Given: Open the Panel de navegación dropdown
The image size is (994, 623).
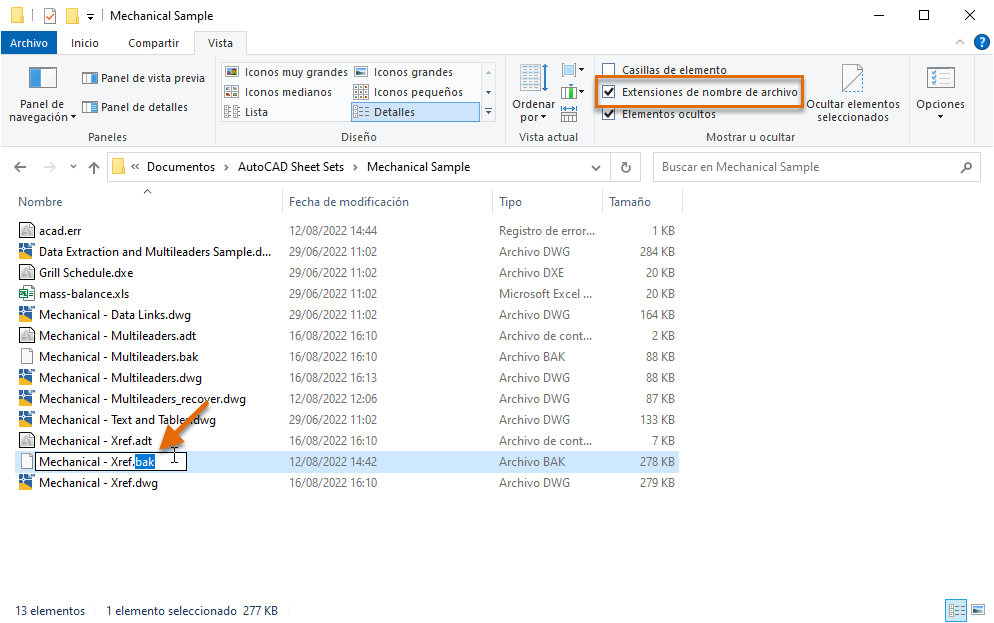Looking at the screenshot, I should (42, 94).
